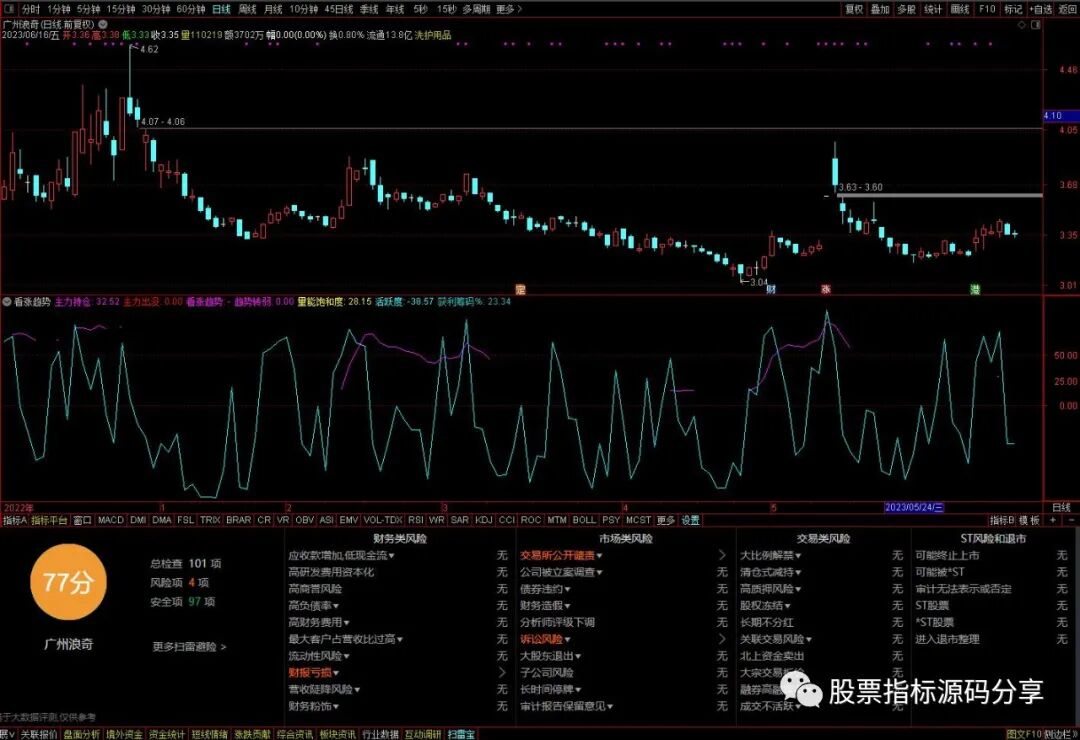This screenshot has width=1080, height=740.
Task: Open indicator 设置 settings
Action: click(690, 520)
